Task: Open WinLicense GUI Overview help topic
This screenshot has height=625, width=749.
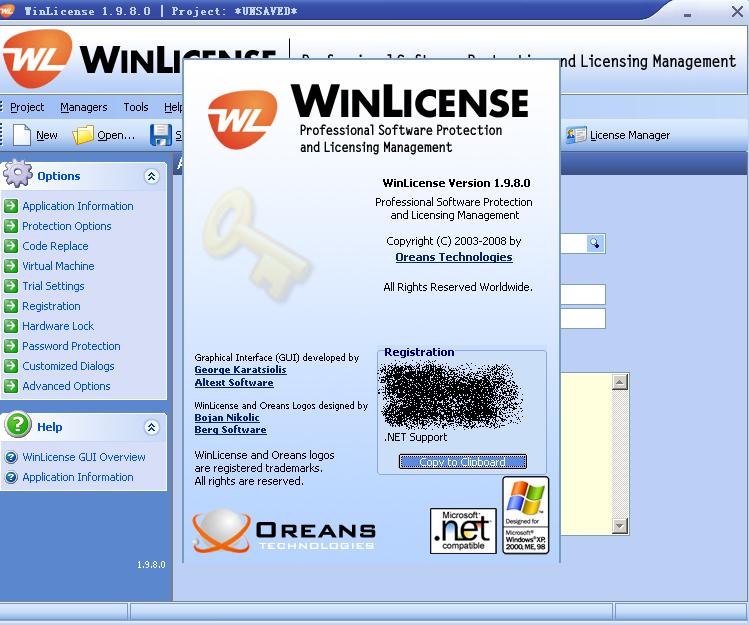Action: [x=84, y=457]
